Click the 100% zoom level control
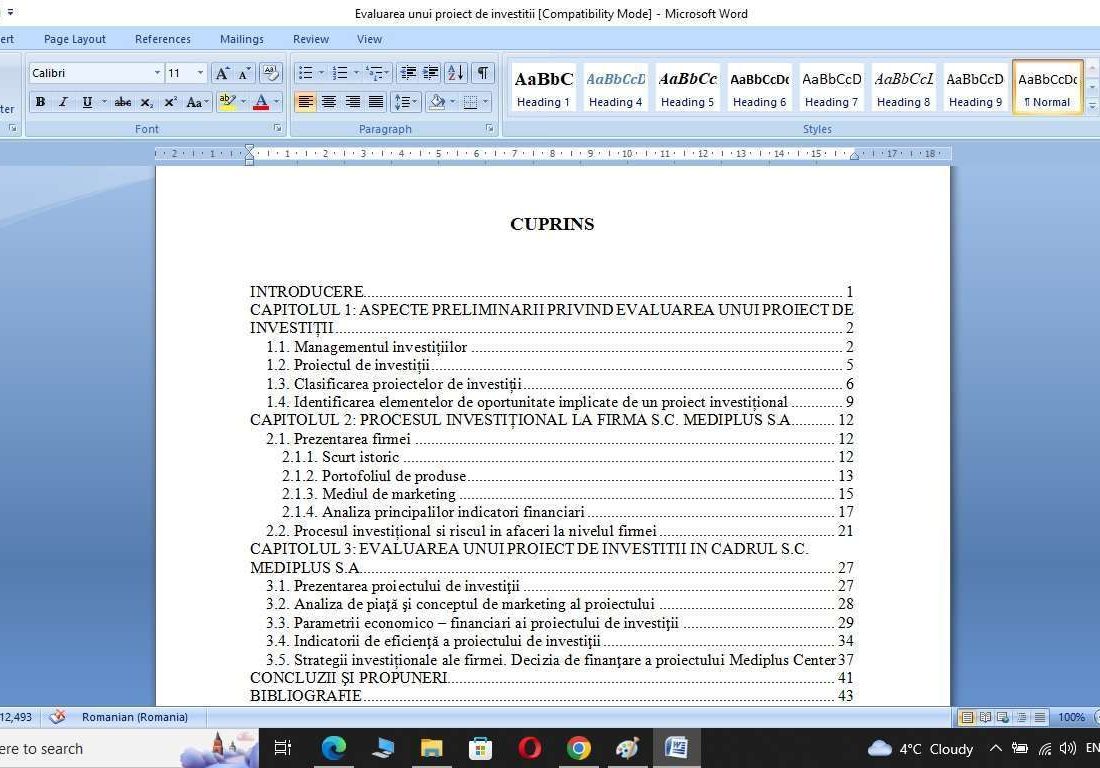The width and height of the screenshot is (1100, 768). [x=1070, y=717]
